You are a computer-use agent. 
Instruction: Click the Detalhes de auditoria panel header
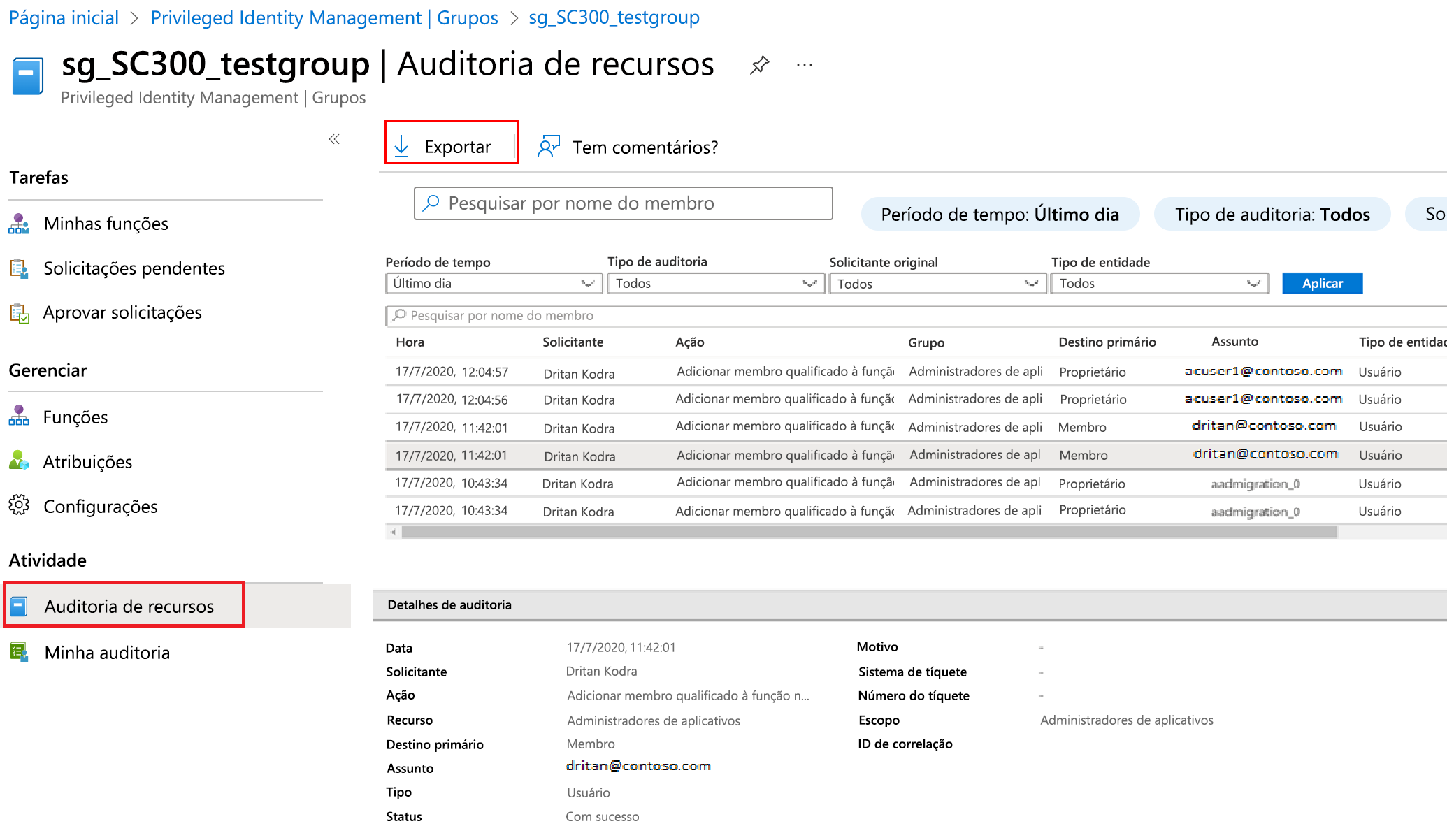[910, 605]
